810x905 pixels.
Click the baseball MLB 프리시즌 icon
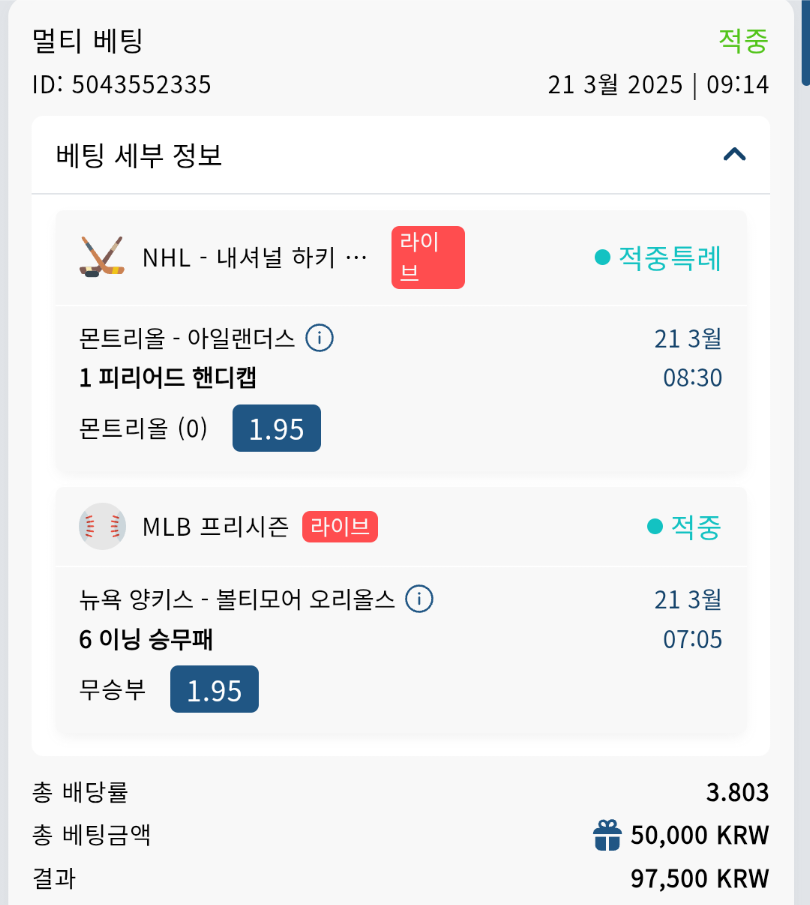[102, 526]
